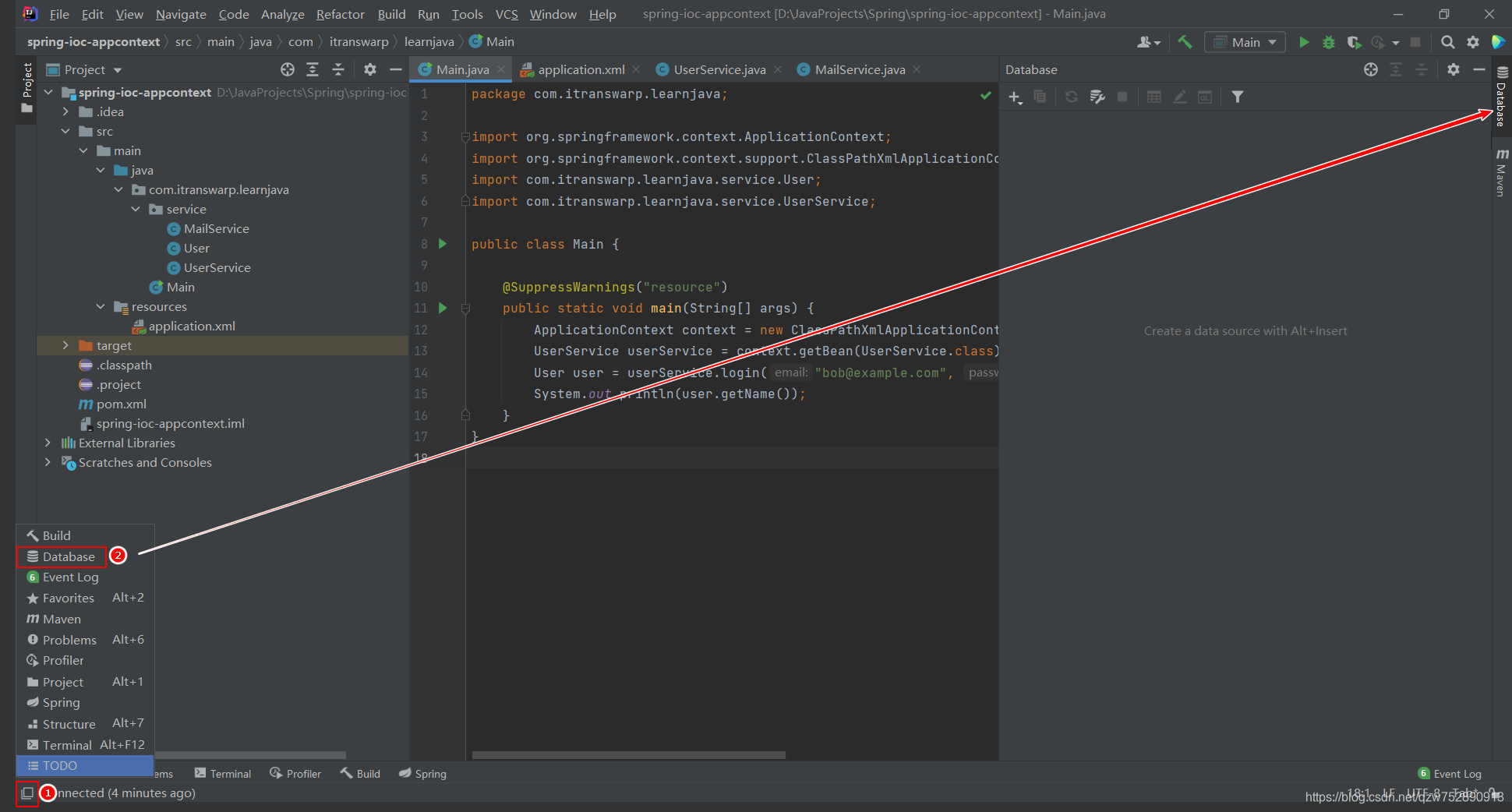Viewport: 1512px width, 812px height.
Task: Close the Main.java tab
Action: click(x=501, y=69)
